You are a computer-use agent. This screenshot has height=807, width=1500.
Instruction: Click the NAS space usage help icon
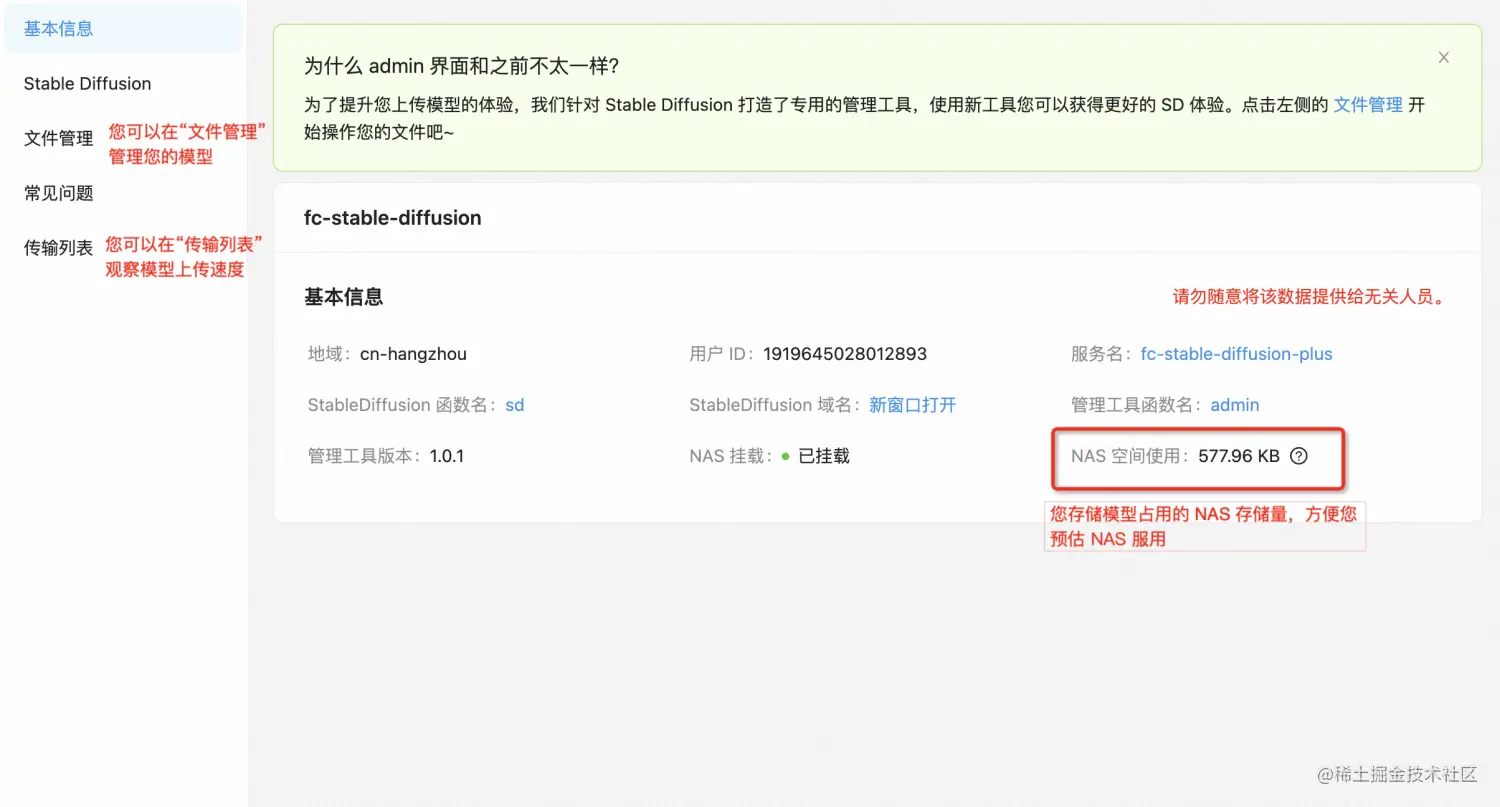(x=1299, y=456)
